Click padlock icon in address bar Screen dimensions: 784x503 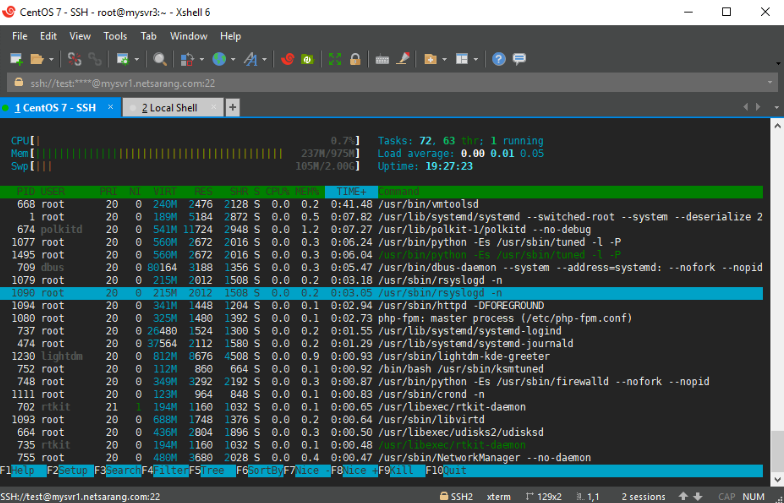18,82
